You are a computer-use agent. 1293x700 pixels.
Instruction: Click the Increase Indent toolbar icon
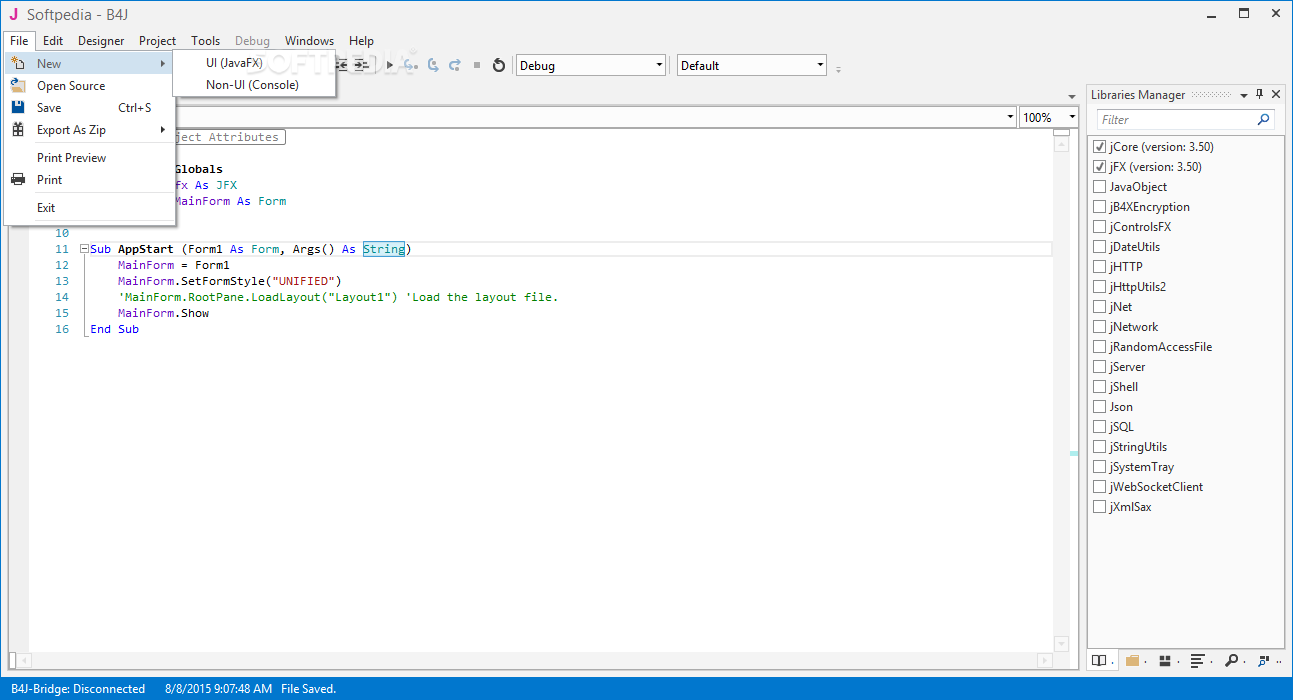click(x=362, y=65)
